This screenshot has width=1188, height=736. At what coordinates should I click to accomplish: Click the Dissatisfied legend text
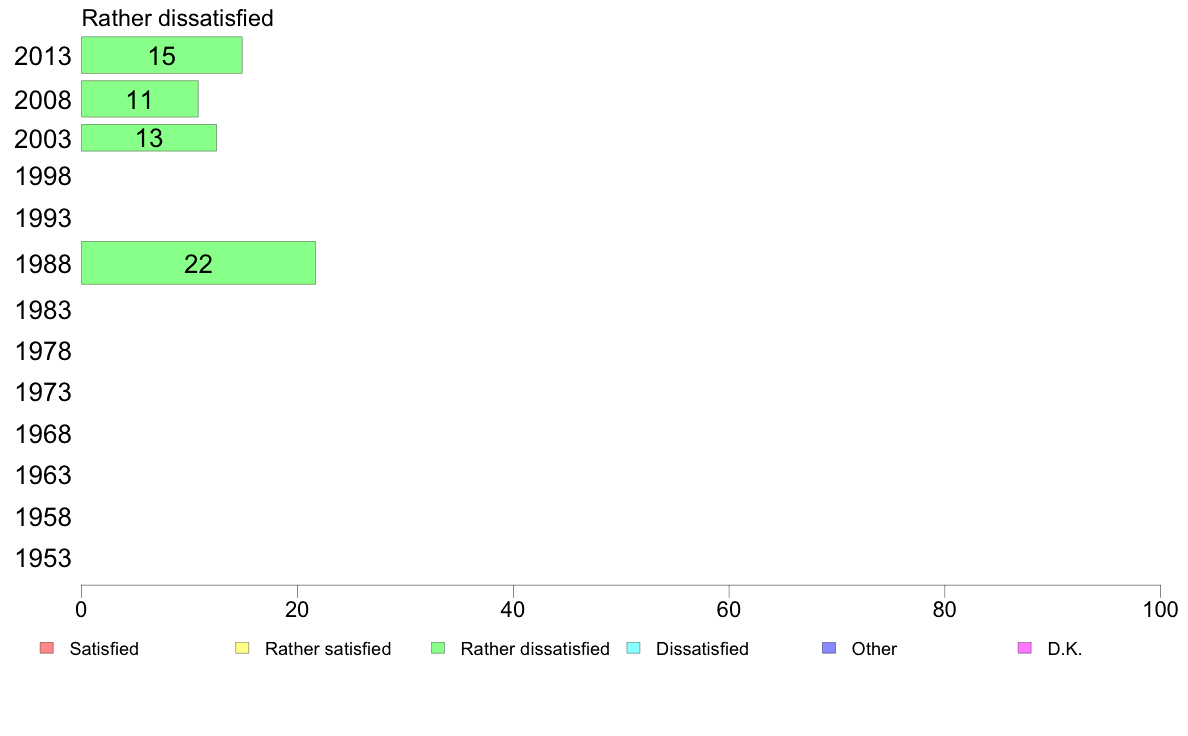click(x=702, y=649)
